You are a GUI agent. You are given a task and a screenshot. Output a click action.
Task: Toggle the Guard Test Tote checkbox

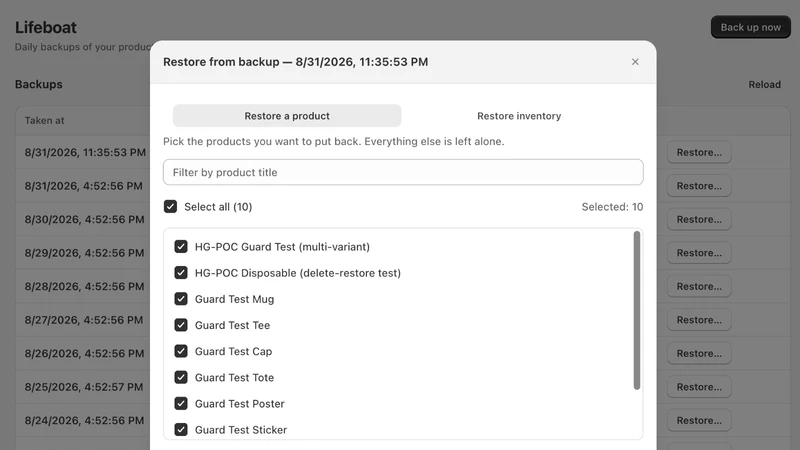coord(181,378)
